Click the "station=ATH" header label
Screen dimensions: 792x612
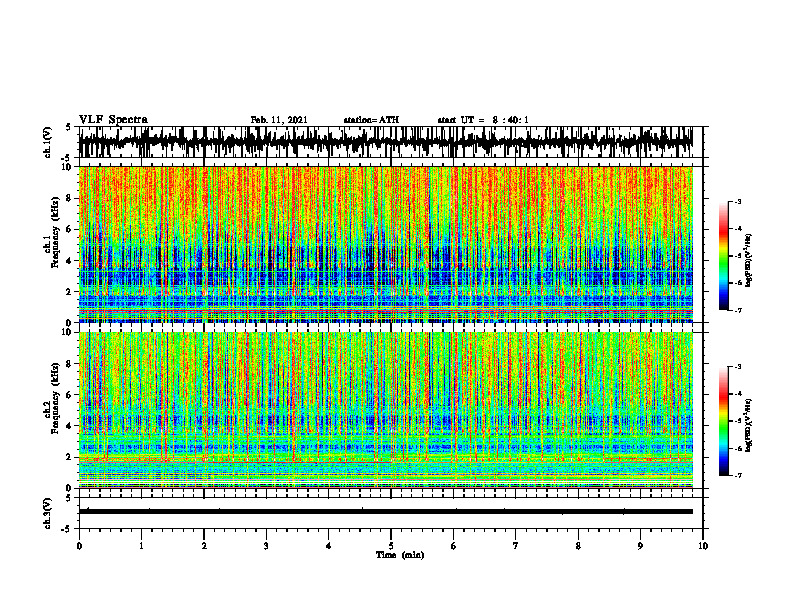point(371,120)
